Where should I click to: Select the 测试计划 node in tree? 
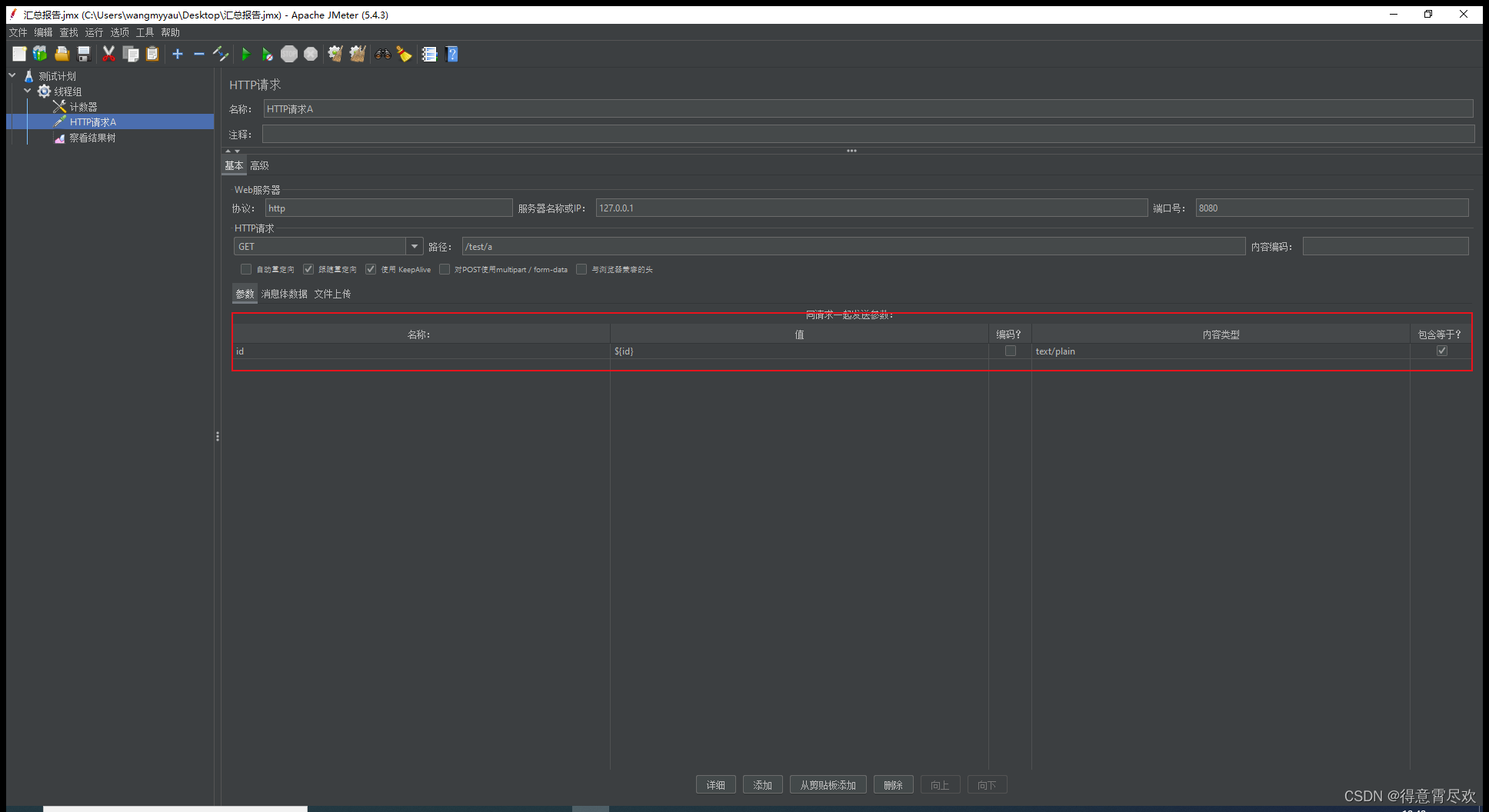[x=57, y=76]
